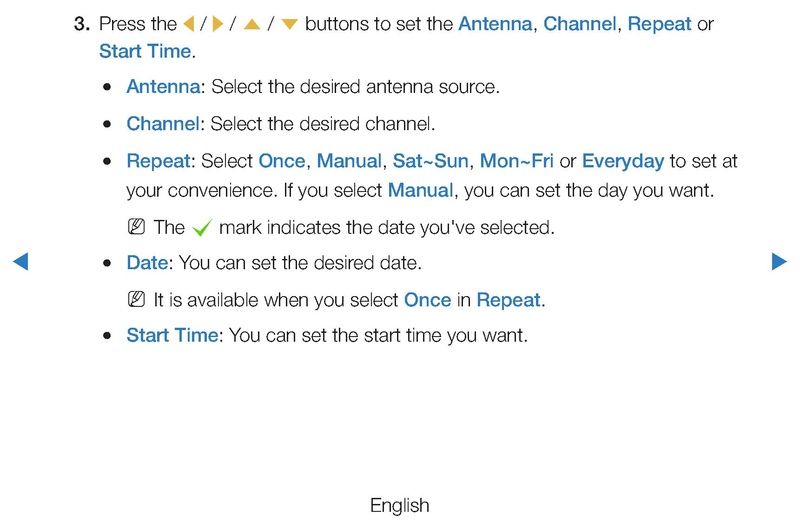This screenshot has height=523, width=800.
Task: Select the Everyday repeat option text
Action: click(623, 161)
